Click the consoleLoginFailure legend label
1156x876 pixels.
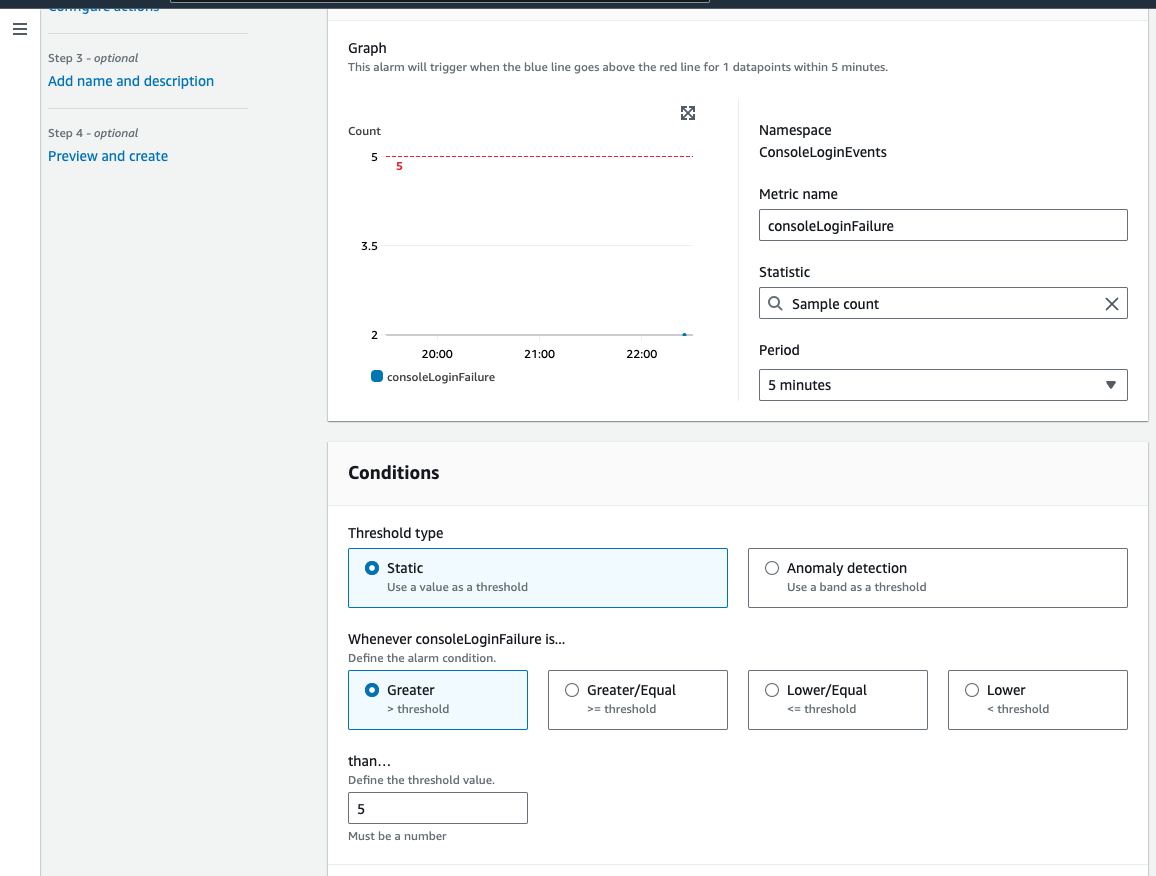441,377
